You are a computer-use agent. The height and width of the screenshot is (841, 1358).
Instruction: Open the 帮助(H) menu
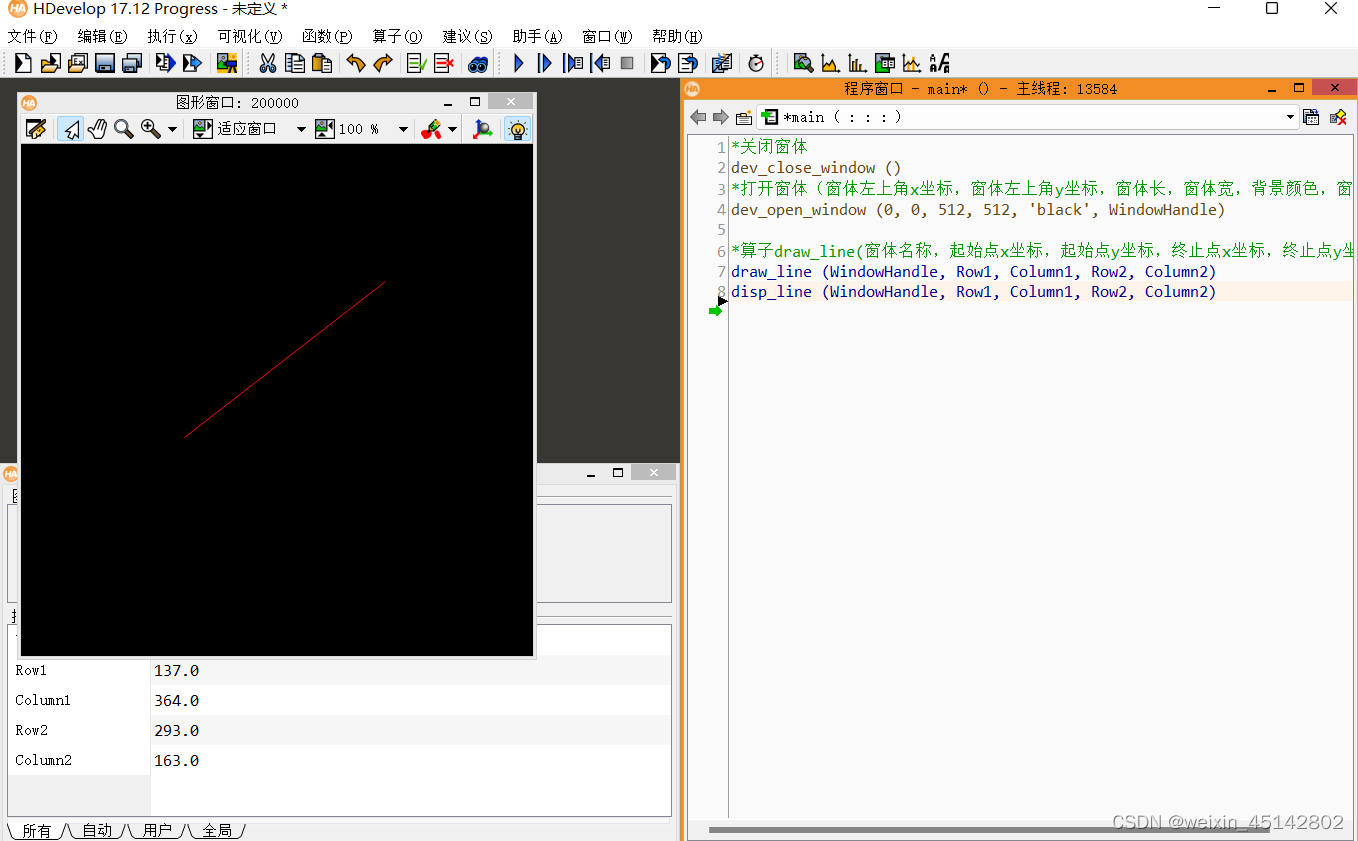(677, 36)
